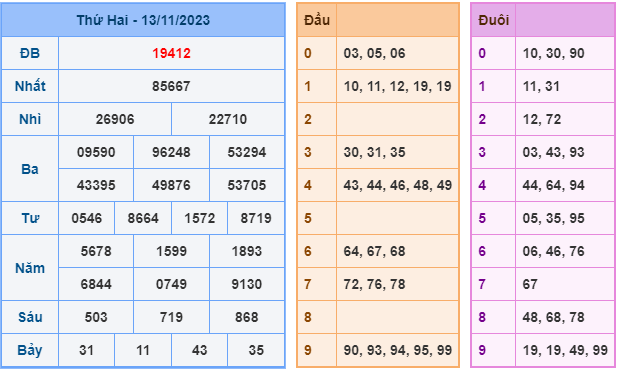Image resolution: width=617 pixels, height=369 pixels.
Task: Click the Nhất row label
Action: (30, 86)
